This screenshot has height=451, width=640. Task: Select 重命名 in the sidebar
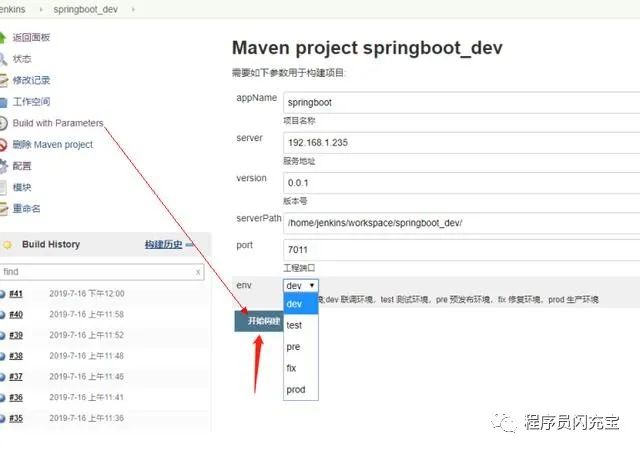[26, 209]
